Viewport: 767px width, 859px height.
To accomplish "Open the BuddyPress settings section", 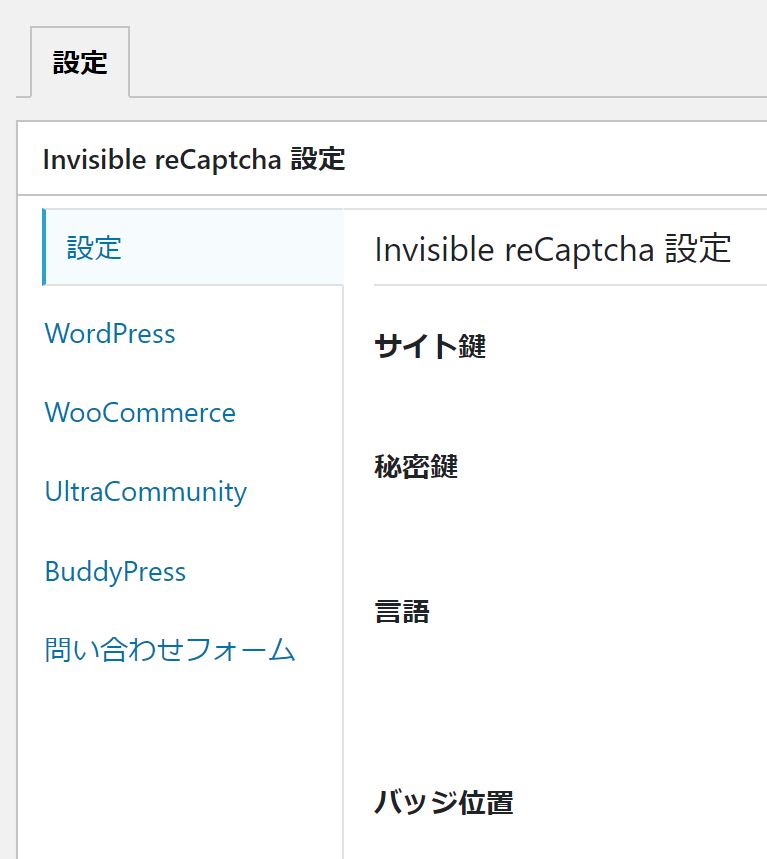I will click(x=115, y=571).
